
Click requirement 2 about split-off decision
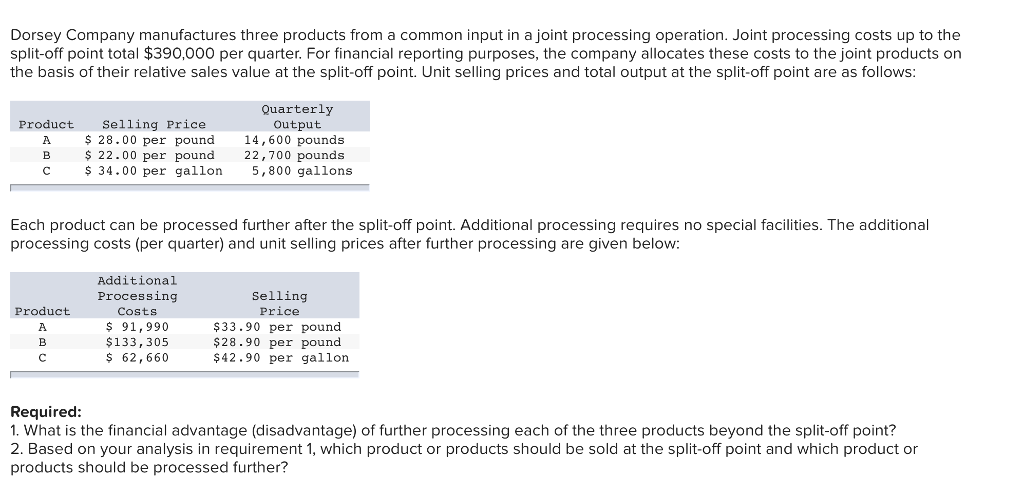(464, 459)
